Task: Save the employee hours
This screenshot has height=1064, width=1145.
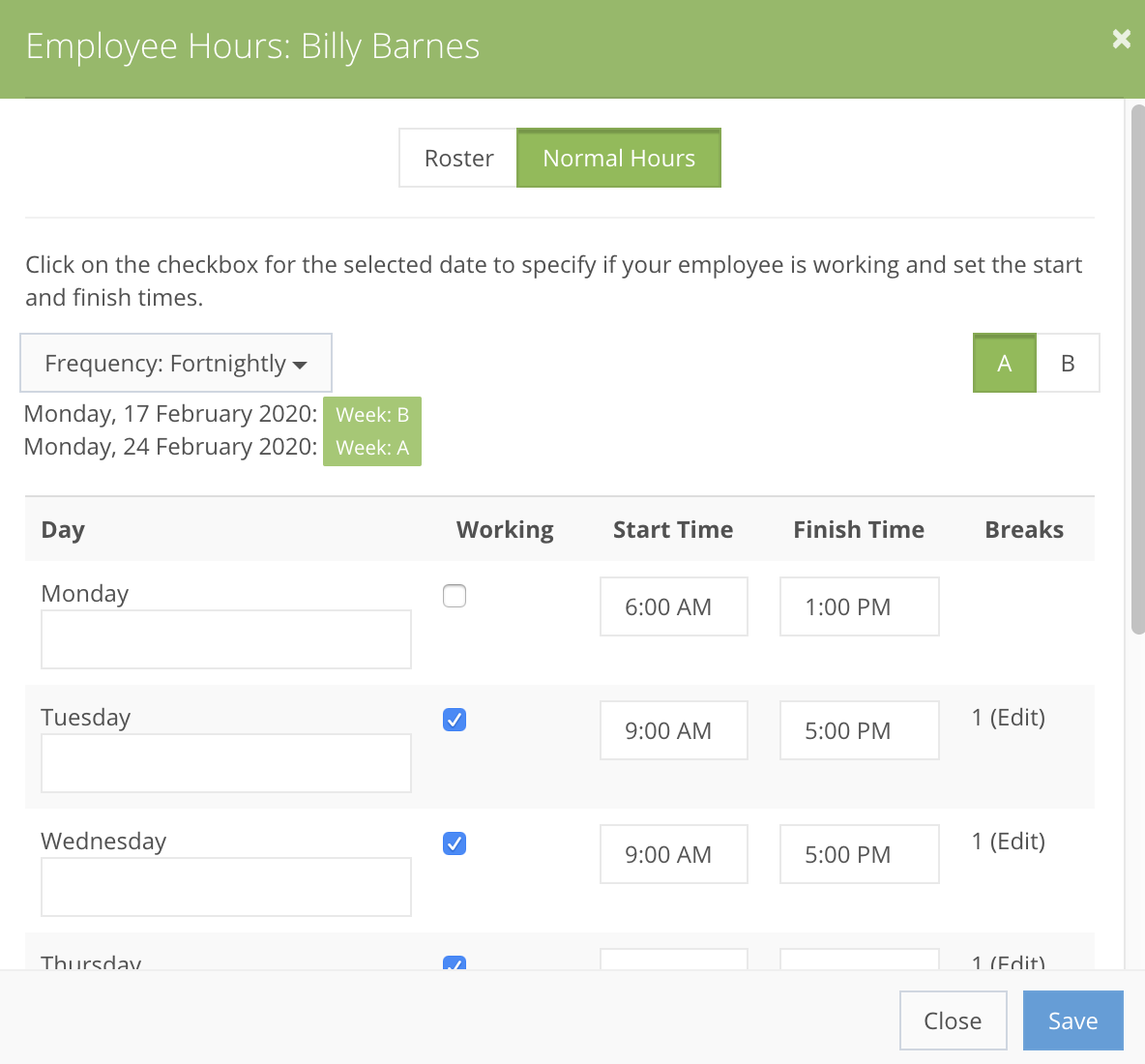Action: 1072,1020
